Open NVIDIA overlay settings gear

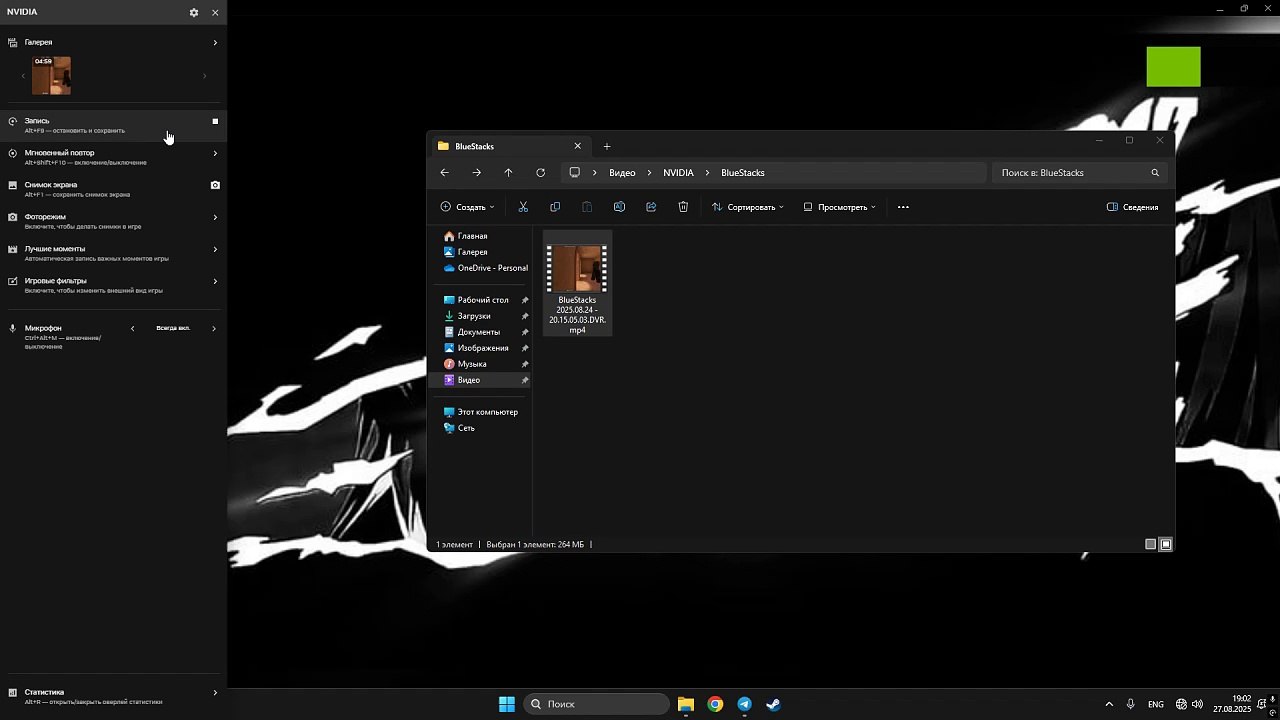coord(194,13)
